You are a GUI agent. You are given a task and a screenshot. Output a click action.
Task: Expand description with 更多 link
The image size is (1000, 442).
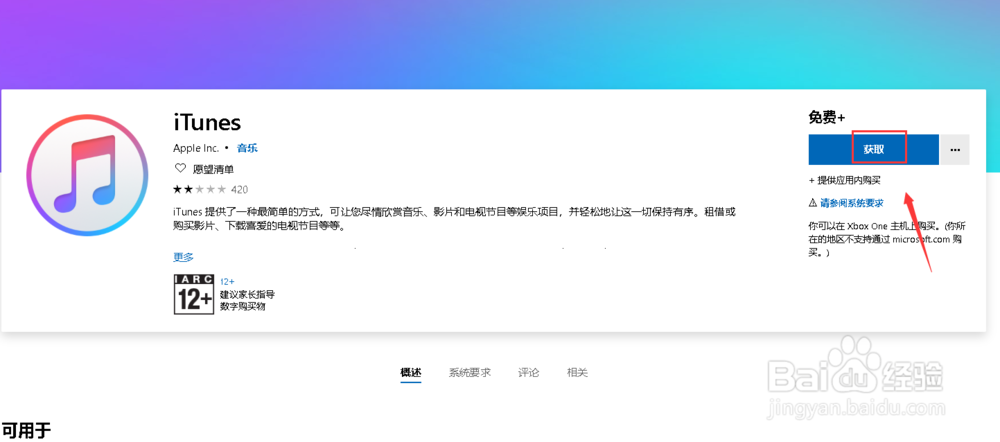coord(183,257)
